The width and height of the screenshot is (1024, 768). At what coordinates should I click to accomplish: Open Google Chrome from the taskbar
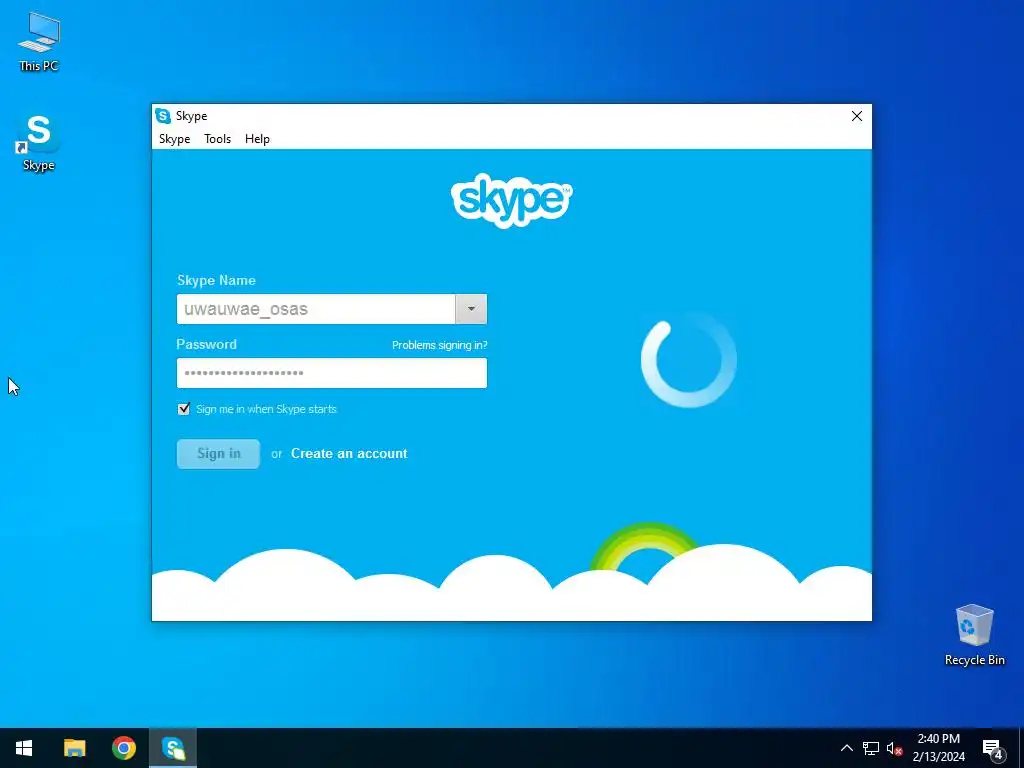point(123,748)
